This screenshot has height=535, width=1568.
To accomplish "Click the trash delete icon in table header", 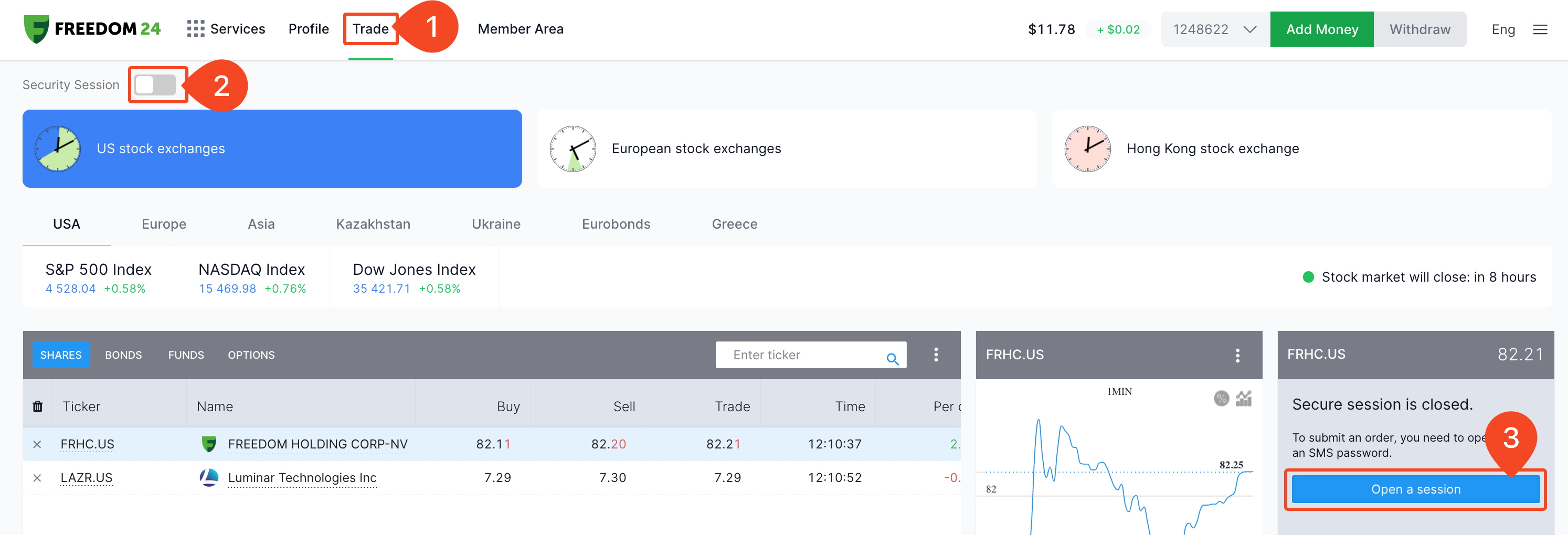I will (38, 406).
